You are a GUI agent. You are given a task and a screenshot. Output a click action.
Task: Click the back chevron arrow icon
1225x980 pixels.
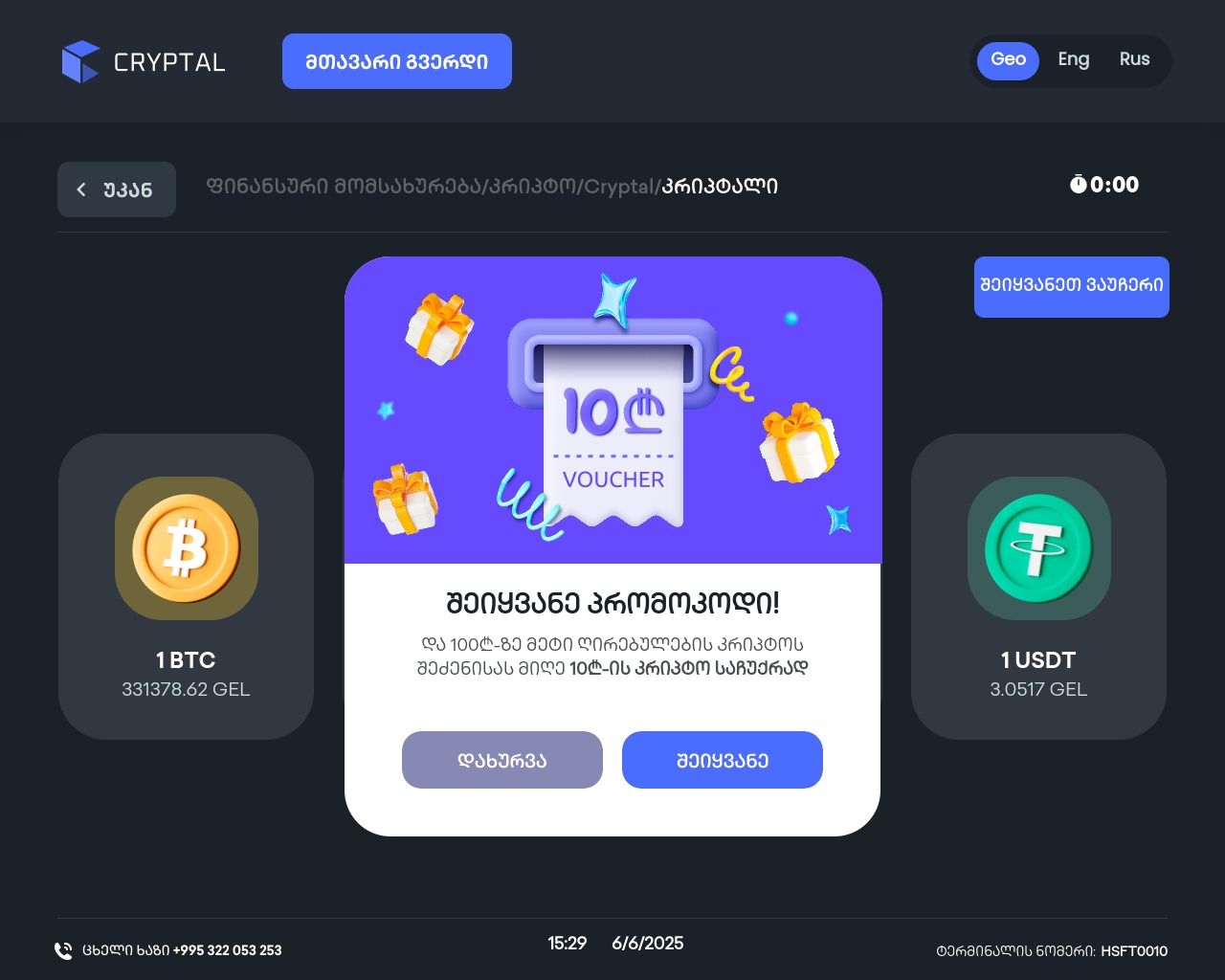pos(81,189)
